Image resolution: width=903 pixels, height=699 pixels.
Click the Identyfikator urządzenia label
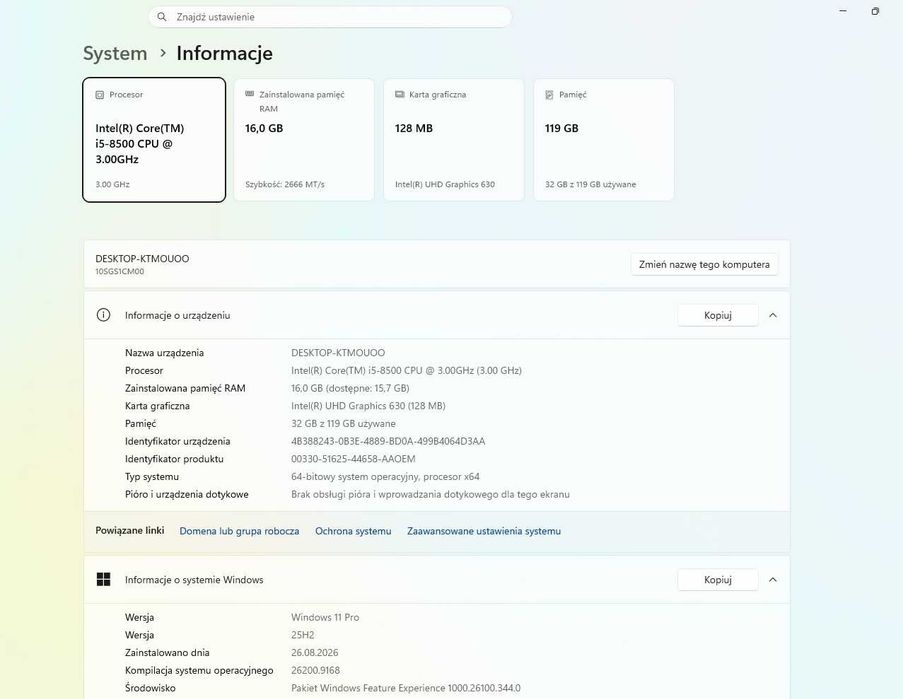177,441
